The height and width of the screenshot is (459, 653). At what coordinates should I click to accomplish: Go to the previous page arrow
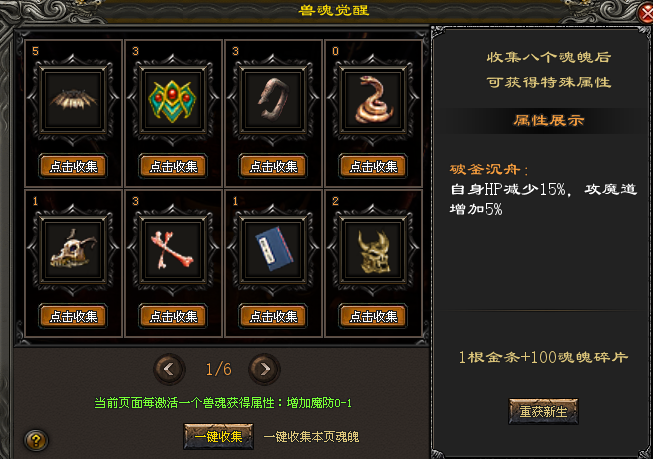coord(169,369)
